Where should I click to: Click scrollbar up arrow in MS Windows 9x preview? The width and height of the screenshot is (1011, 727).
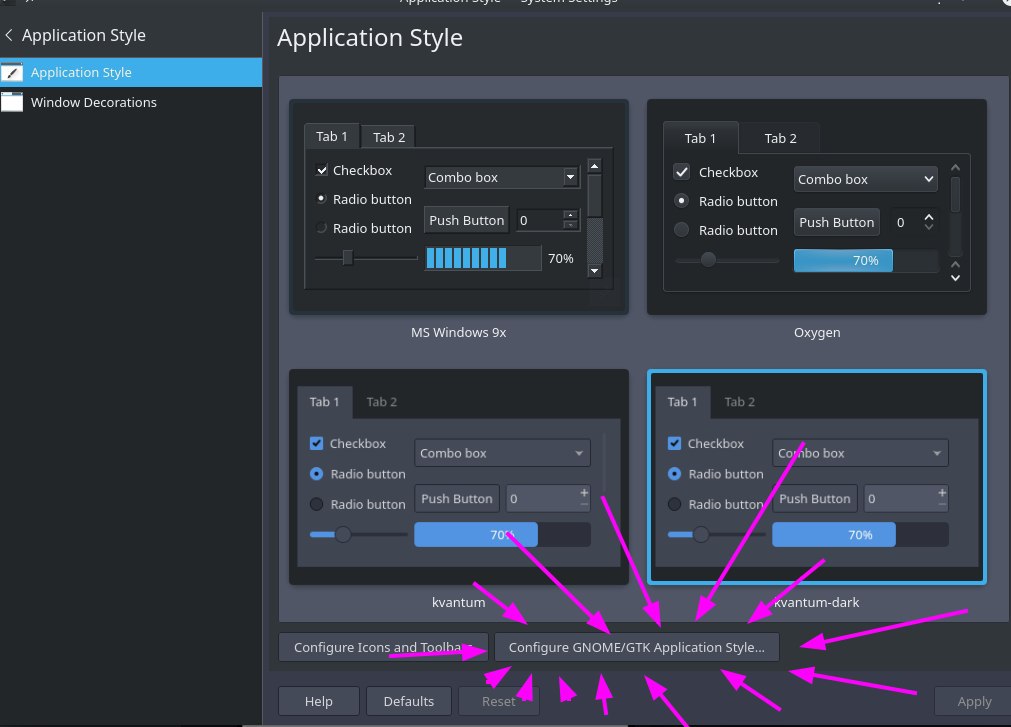(x=594, y=166)
